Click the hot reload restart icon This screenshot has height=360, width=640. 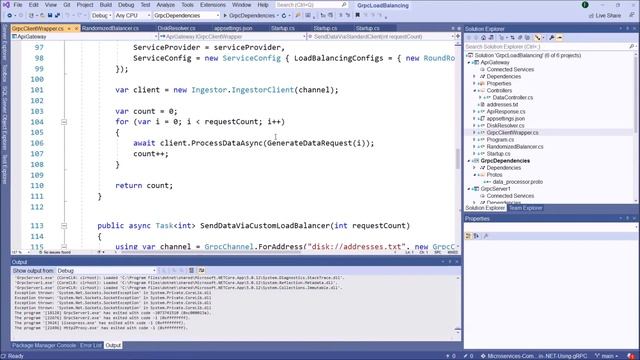[x=284, y=16]
